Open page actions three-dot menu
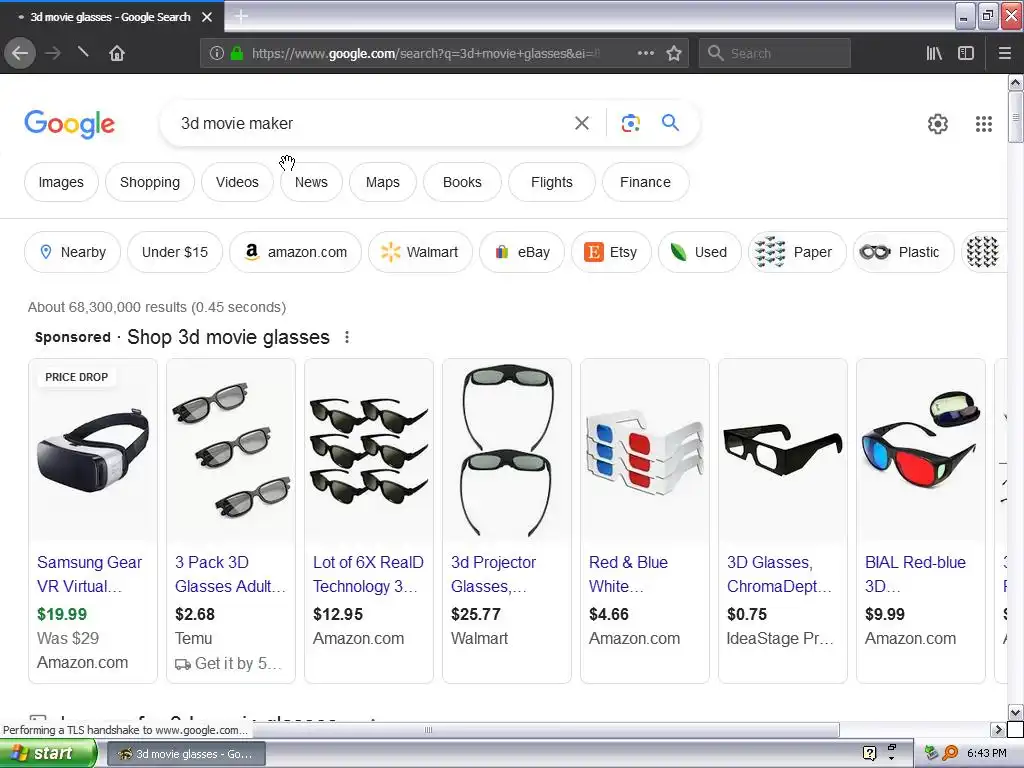 645,53
